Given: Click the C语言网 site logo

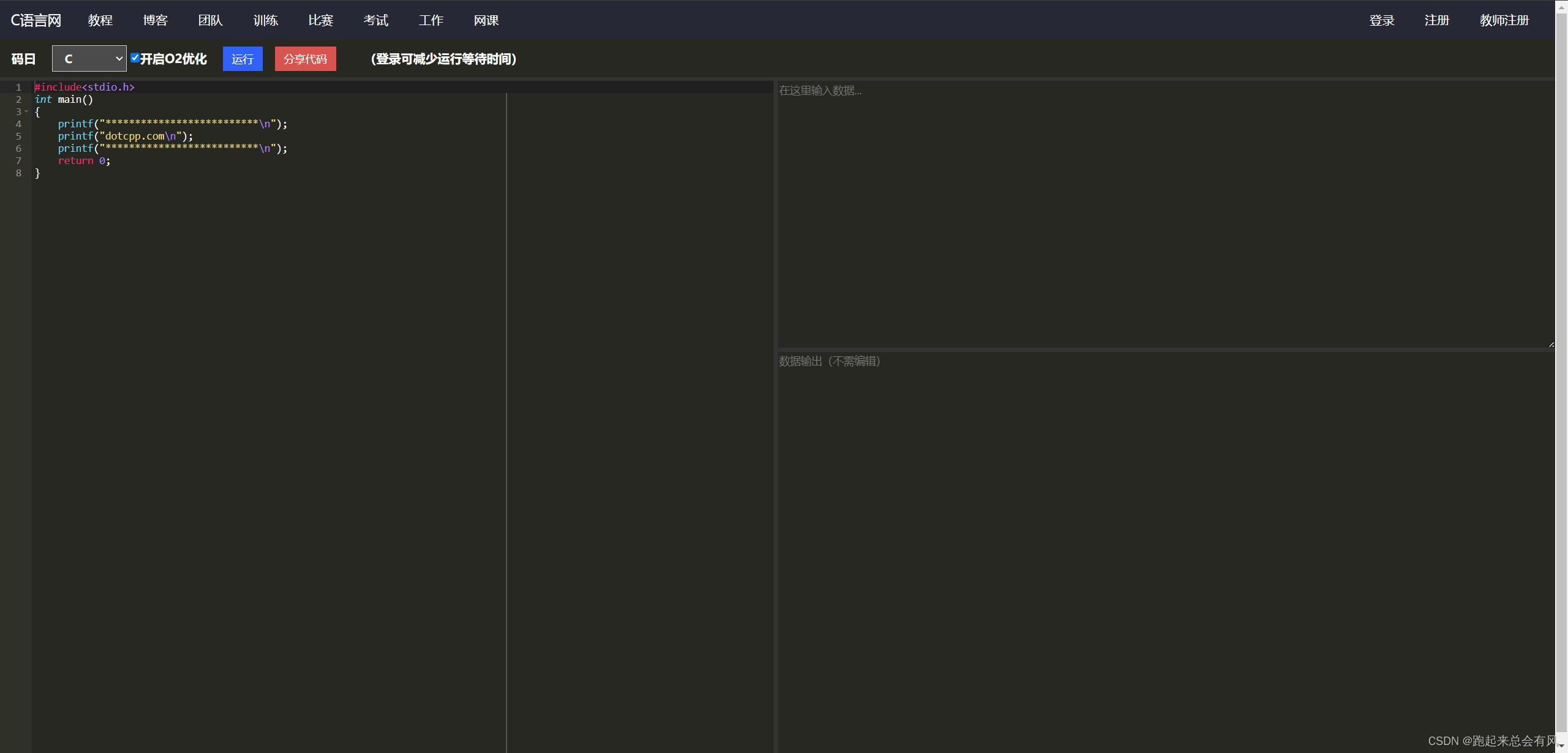Looking at the screenshot, I should coord(36,20).
